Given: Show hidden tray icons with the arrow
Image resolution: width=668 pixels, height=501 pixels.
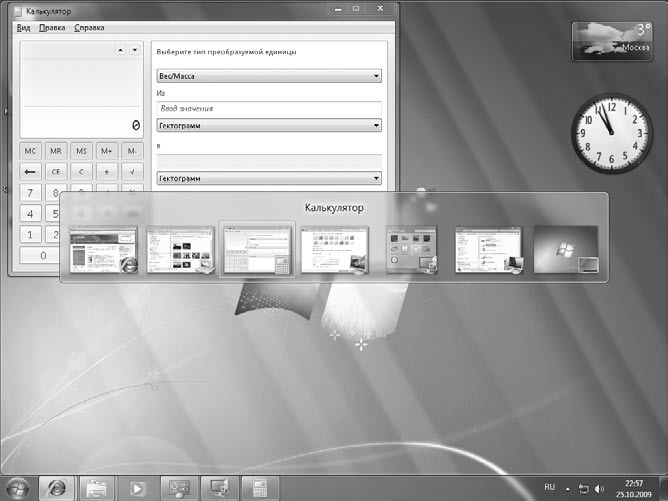Looking at the screenshot, I should [x=567, y=489].
